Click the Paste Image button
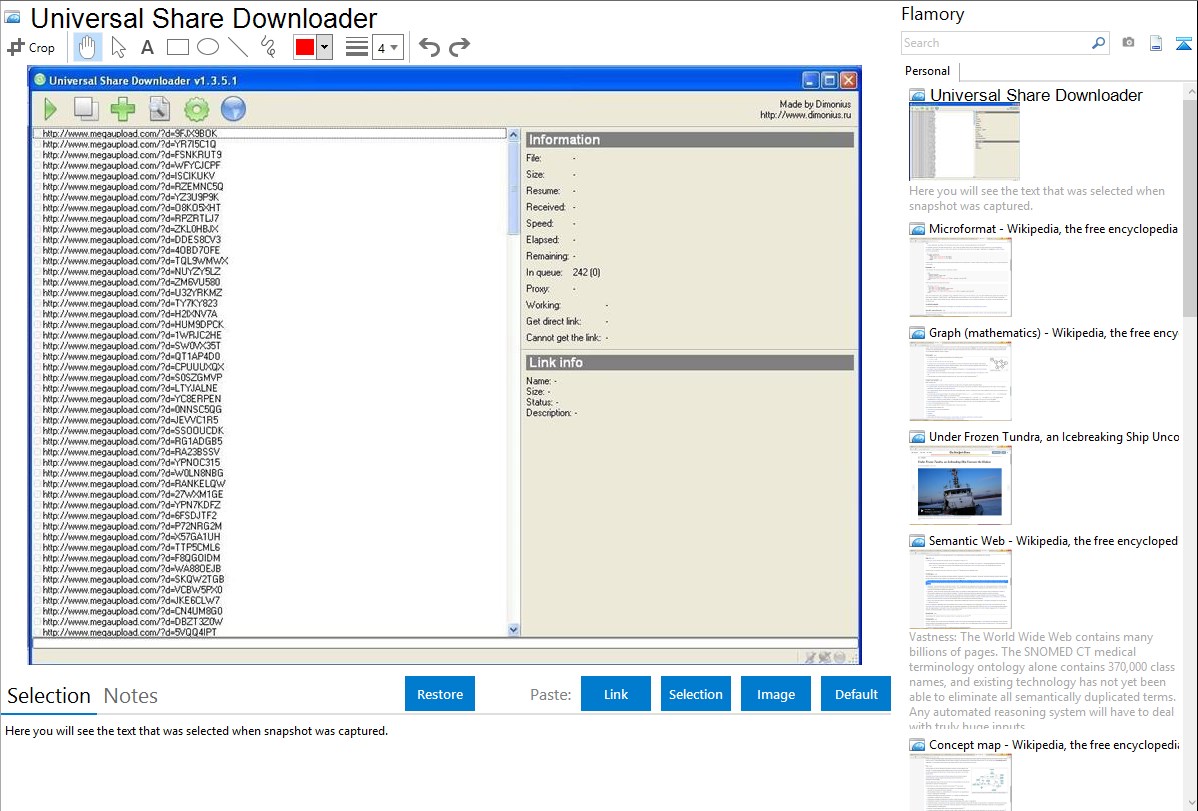Viewport: 1198px width, 811px height. [x=775, y=694]
